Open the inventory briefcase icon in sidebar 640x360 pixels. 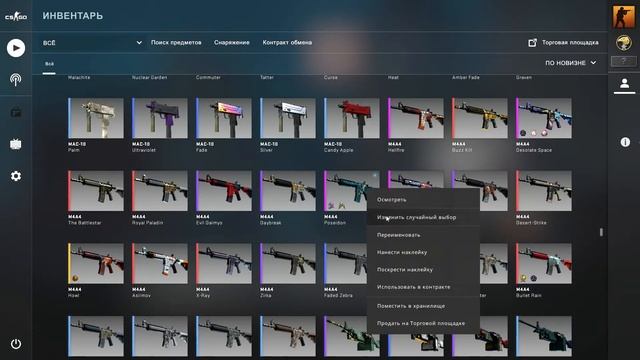pos(16,112)
